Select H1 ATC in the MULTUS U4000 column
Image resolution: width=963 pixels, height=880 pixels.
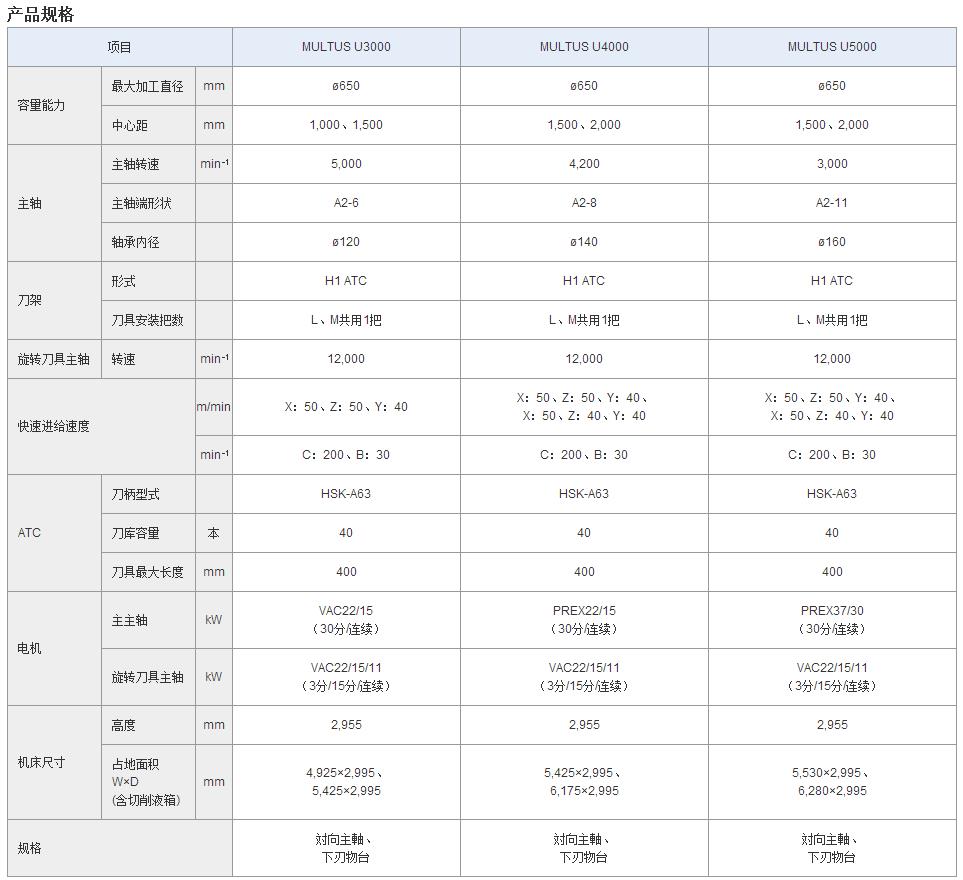[x=584, y=281]
